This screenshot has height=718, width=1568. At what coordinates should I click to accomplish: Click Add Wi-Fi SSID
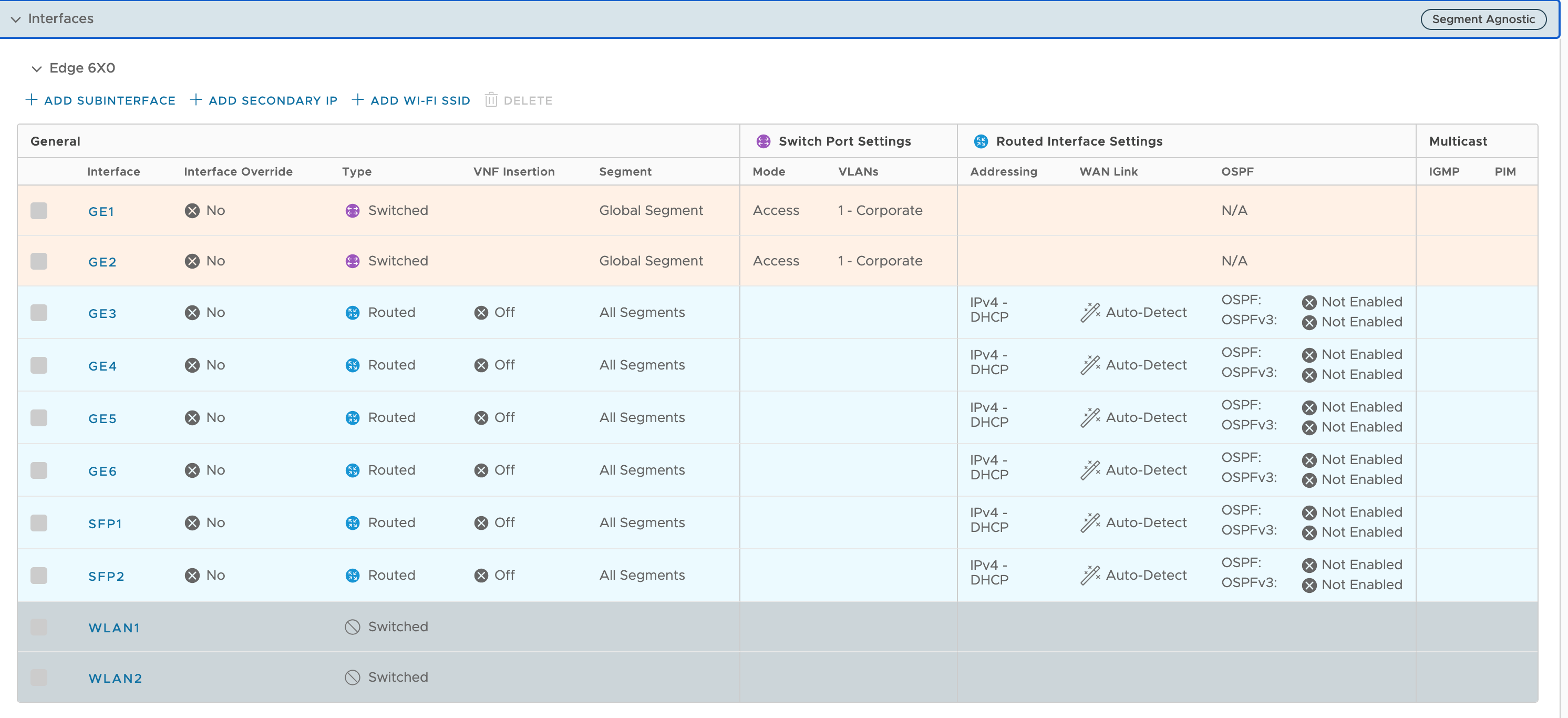(411, 100)
